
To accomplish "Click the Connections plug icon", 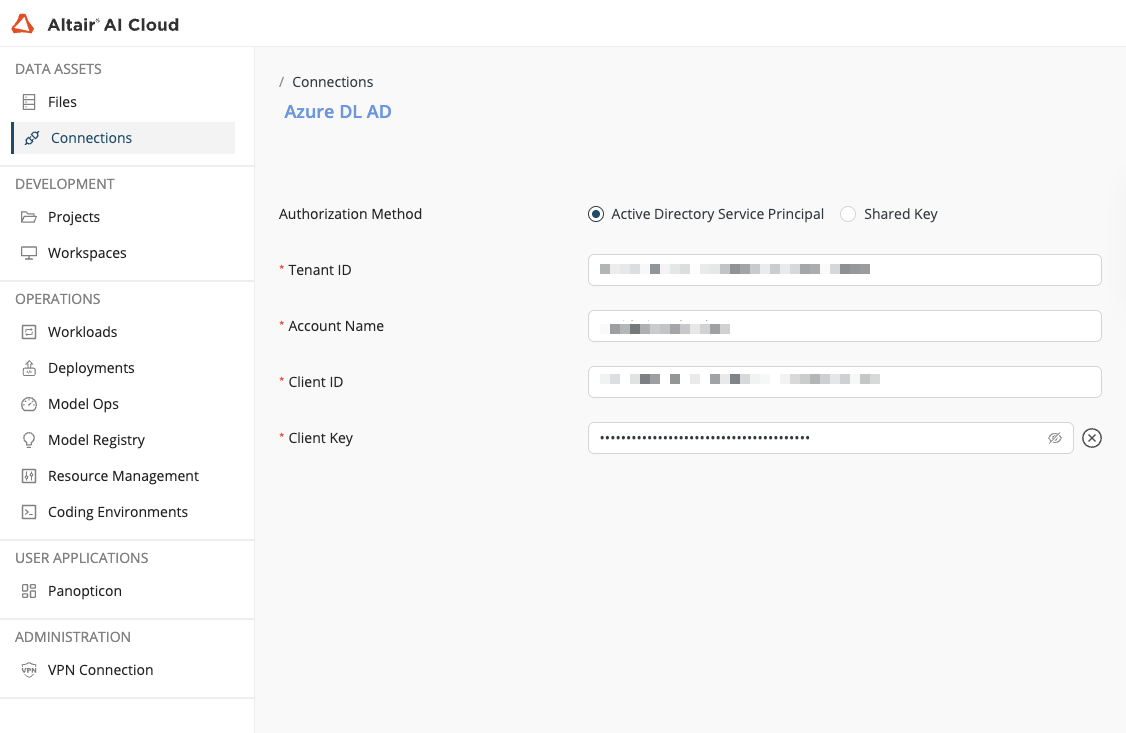I will (32, 138).
